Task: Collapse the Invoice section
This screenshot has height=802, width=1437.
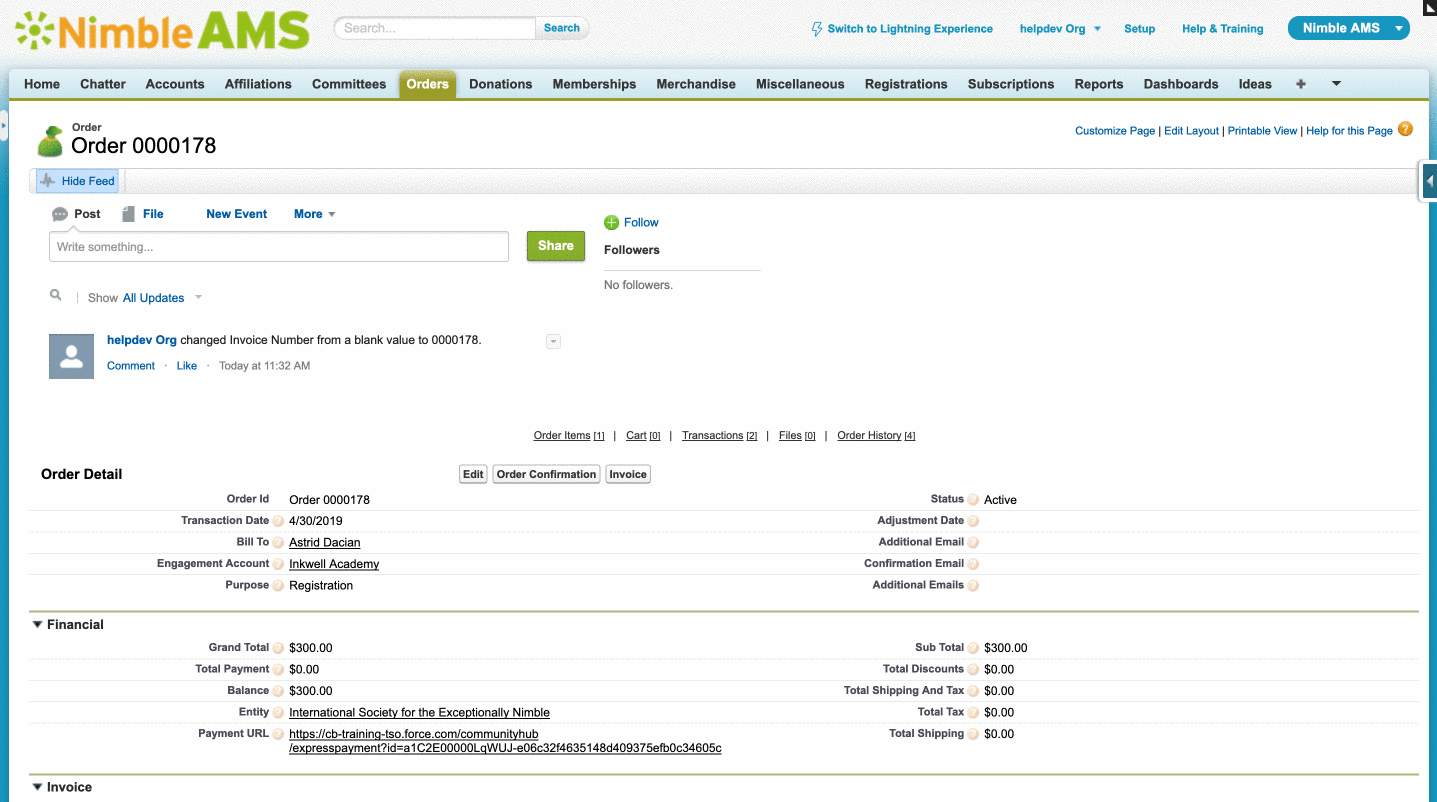Action: pos(38,787)
